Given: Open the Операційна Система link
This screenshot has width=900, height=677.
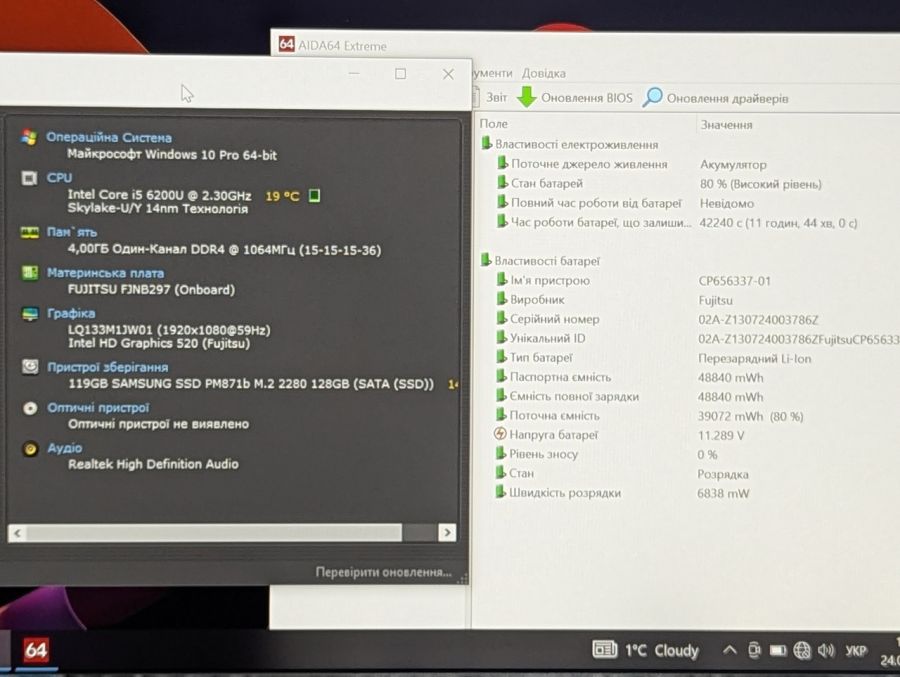Looking at the screenshot, I should coord(108,137).
